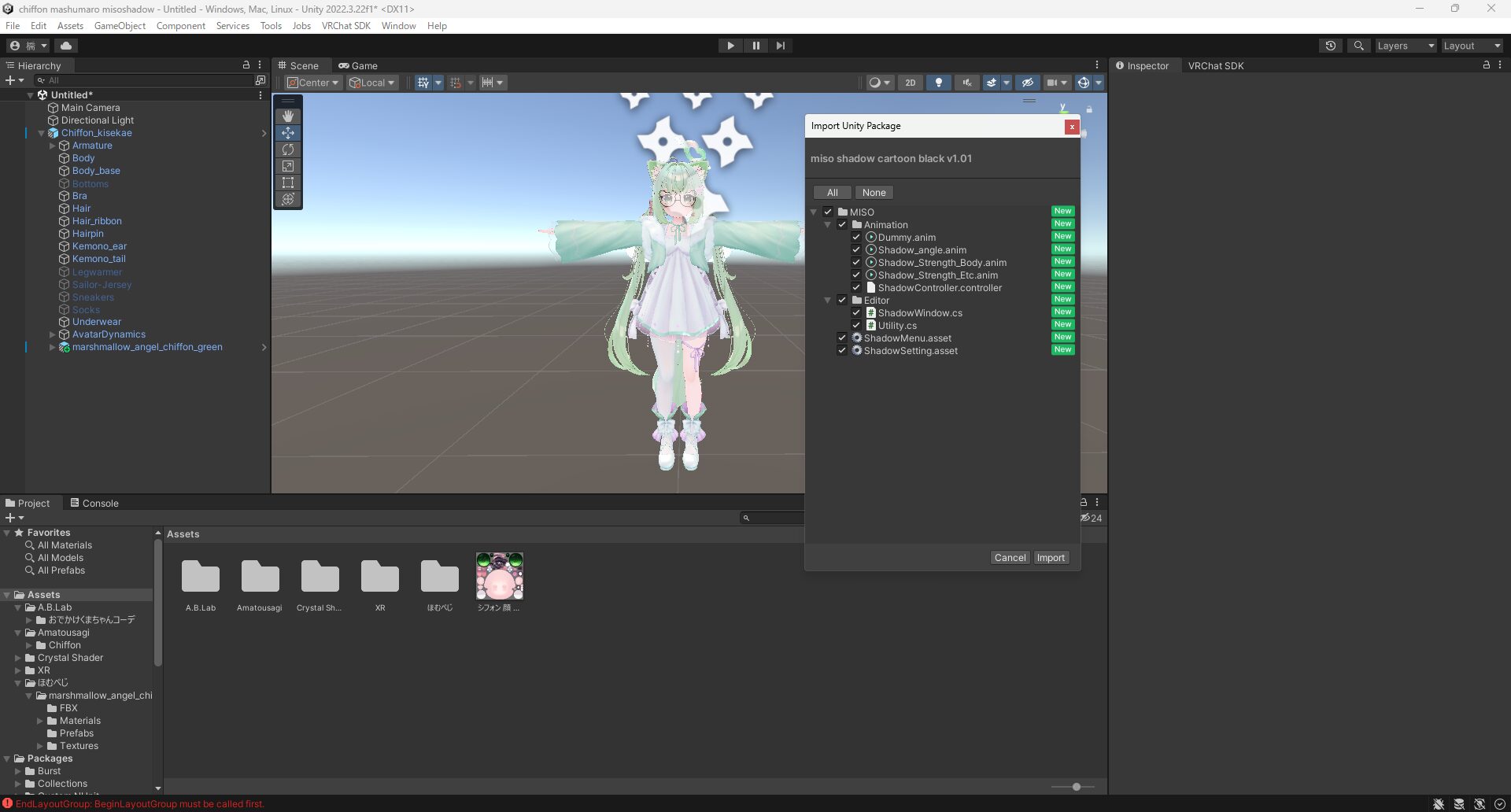Image resolution: width=1511 pixels, height=812 pixels.
Task: Select the Scale tool
Action: click(287, 166)
